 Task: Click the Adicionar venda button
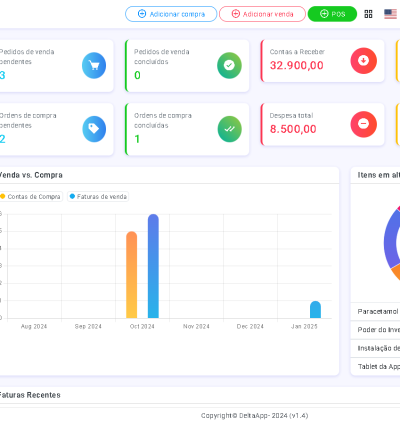coord(262,14)
